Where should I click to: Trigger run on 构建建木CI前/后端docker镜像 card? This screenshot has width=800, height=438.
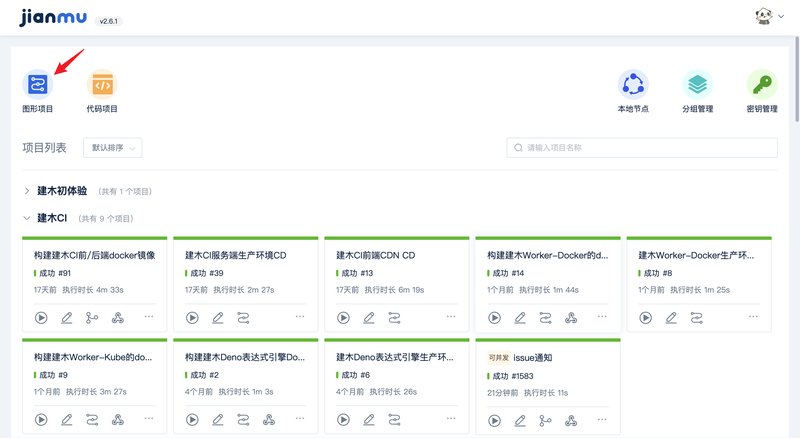42,318
